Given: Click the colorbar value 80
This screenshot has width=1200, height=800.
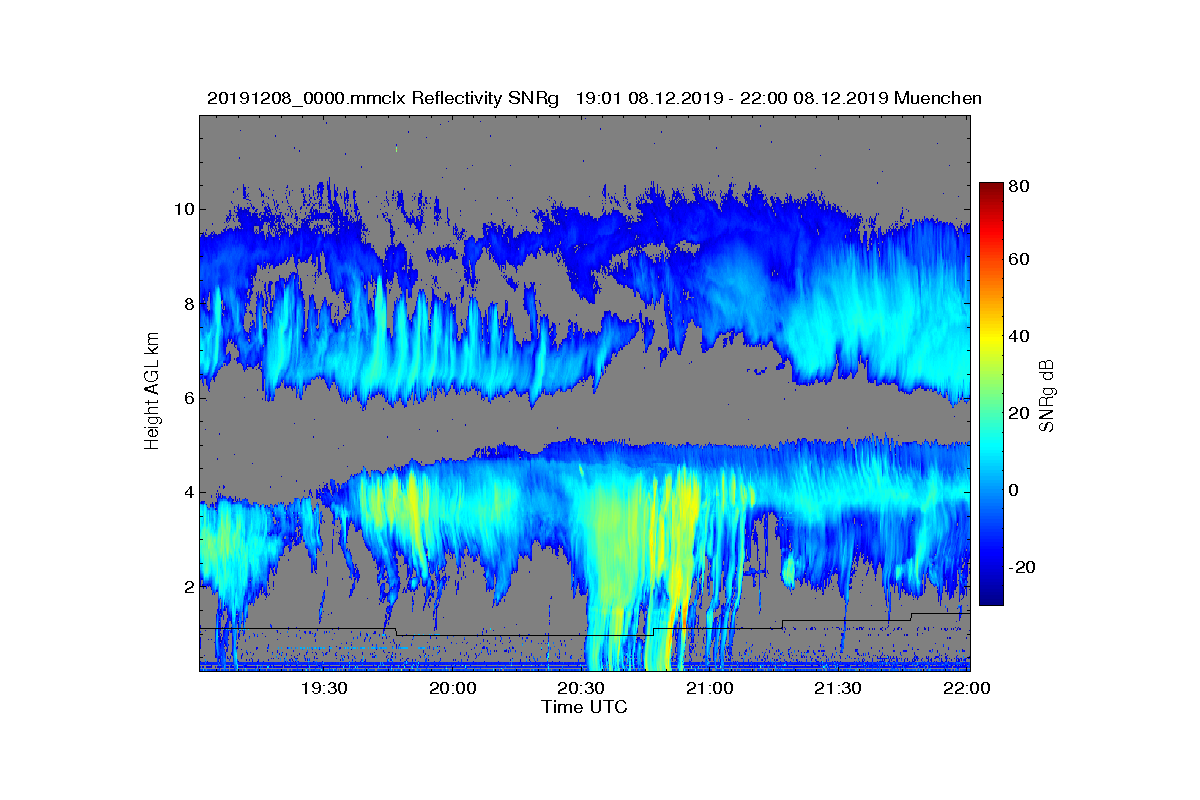Looking at the screenshot, I should tap(1020, 186).
